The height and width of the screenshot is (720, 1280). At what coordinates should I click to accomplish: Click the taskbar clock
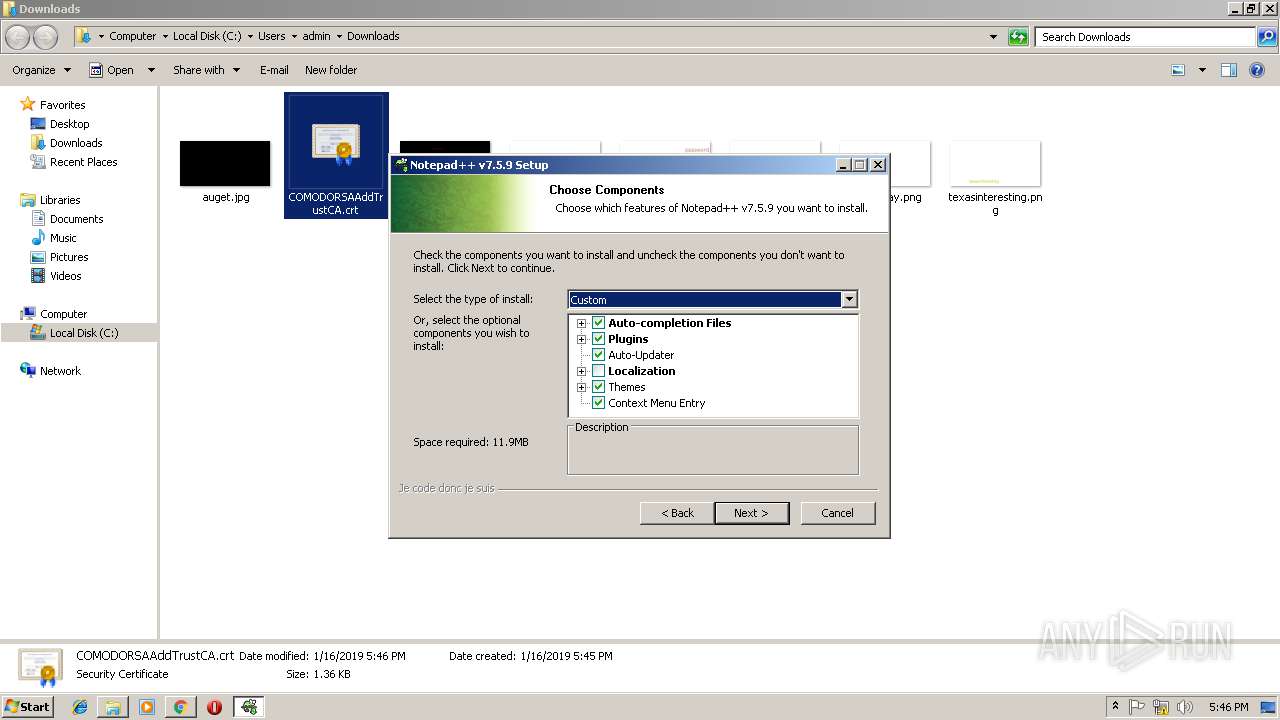(1228, 707)
